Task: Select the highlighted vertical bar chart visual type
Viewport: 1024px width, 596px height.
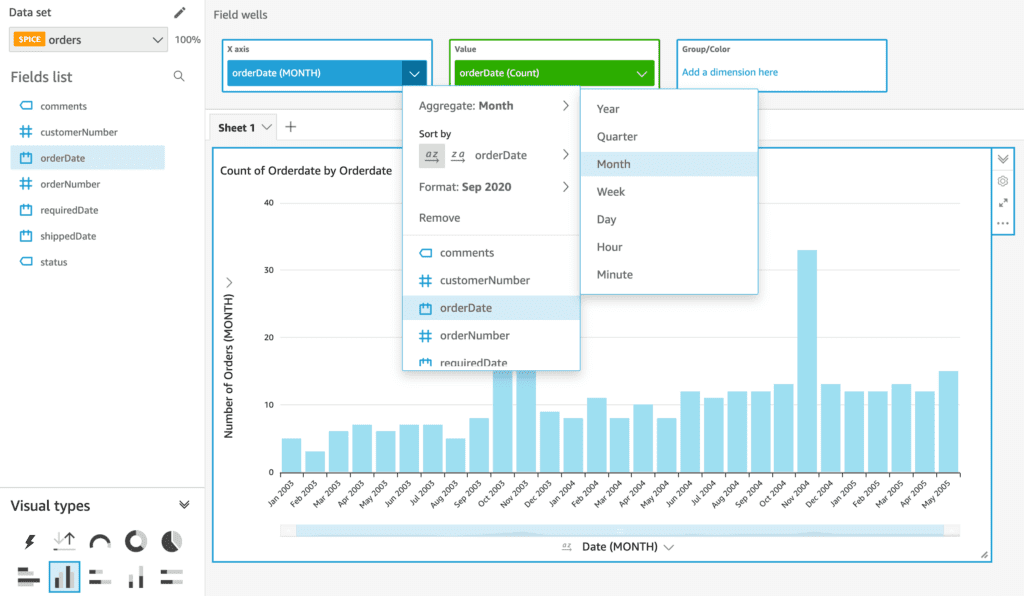Action: coord(64,577)
